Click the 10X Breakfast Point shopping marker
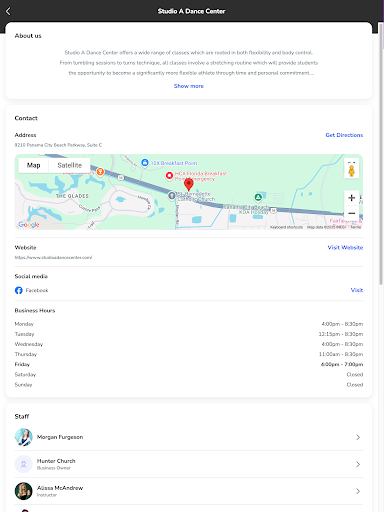The height and width of the screenshot is (512, 384). click(145, 163)
